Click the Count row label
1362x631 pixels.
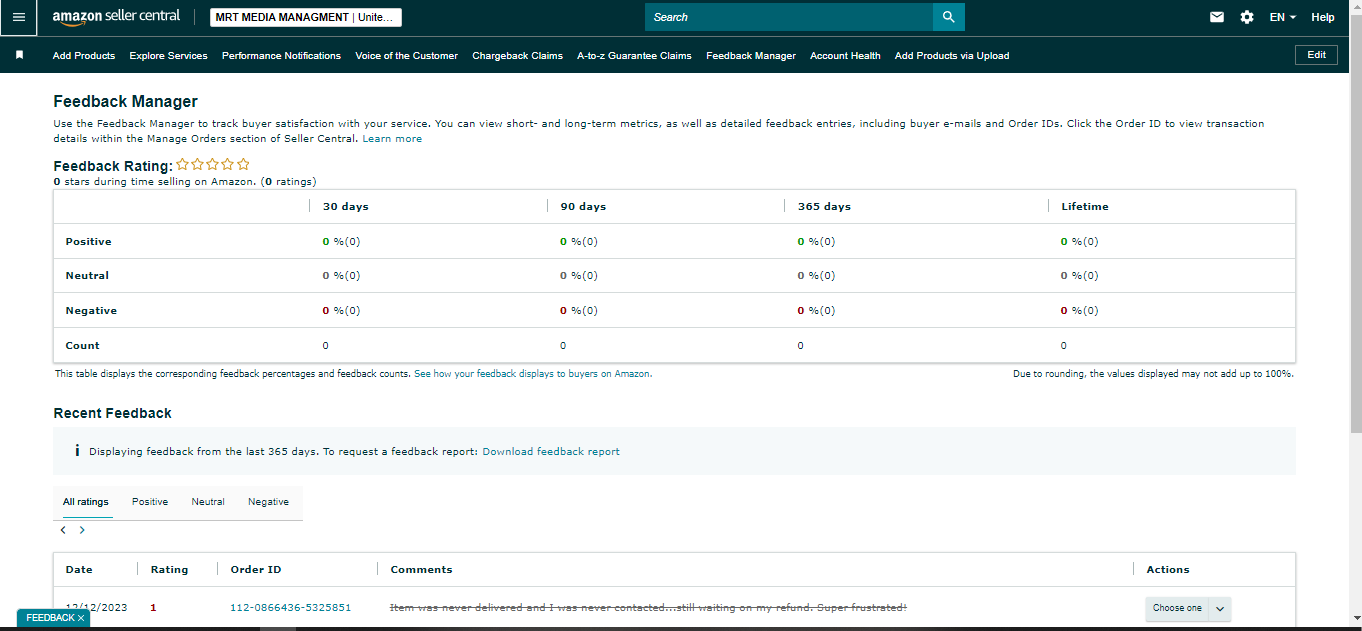tap(82, 346)
